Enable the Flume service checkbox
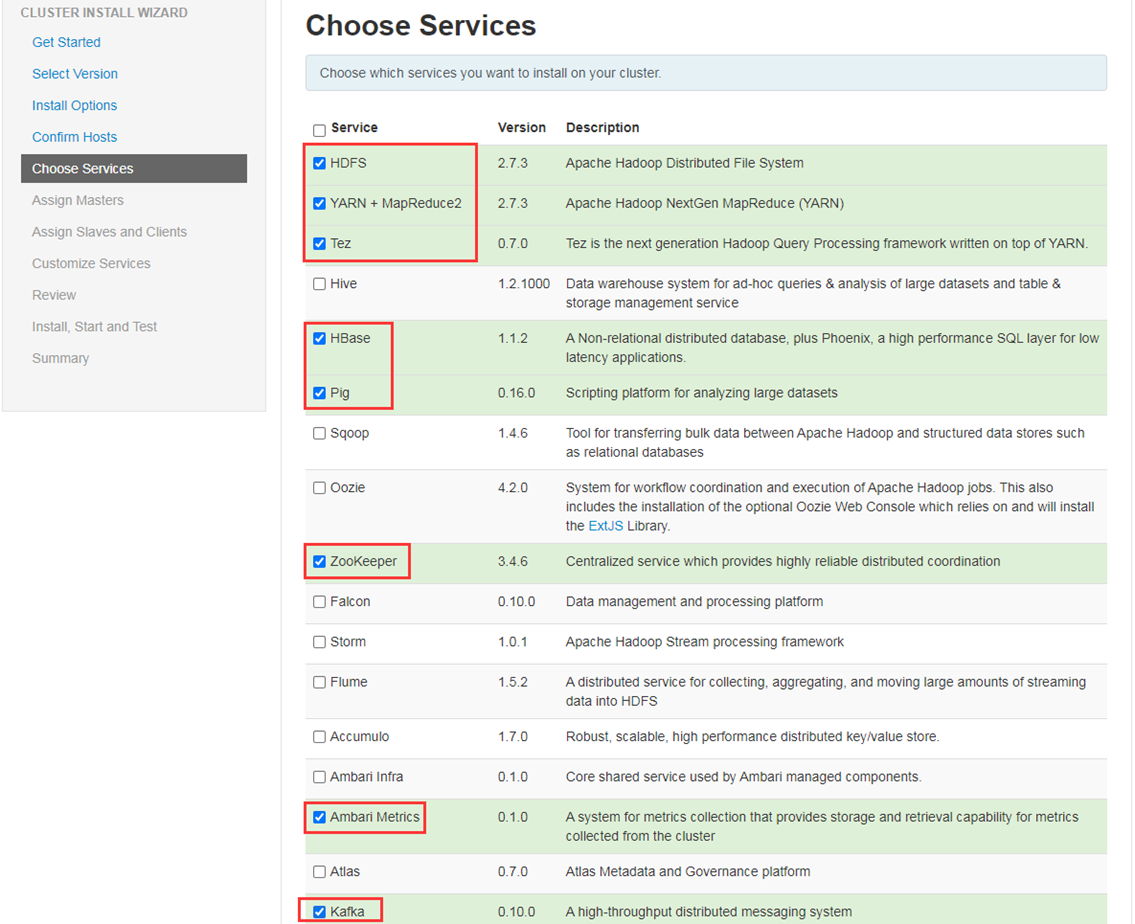Screen dimensions: 1135x924 319,682
